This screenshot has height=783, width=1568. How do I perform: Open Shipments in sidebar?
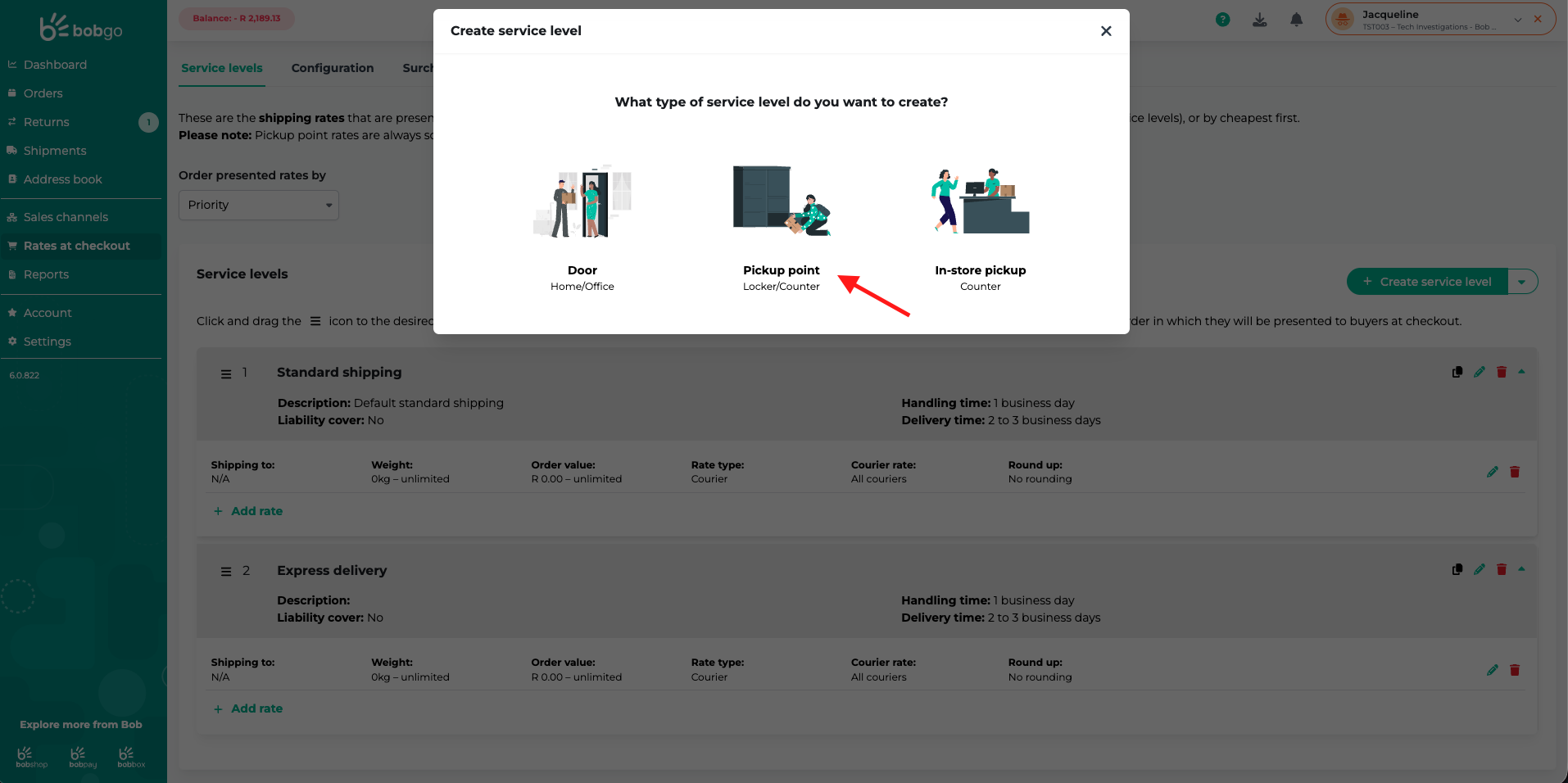click(55, 151)
